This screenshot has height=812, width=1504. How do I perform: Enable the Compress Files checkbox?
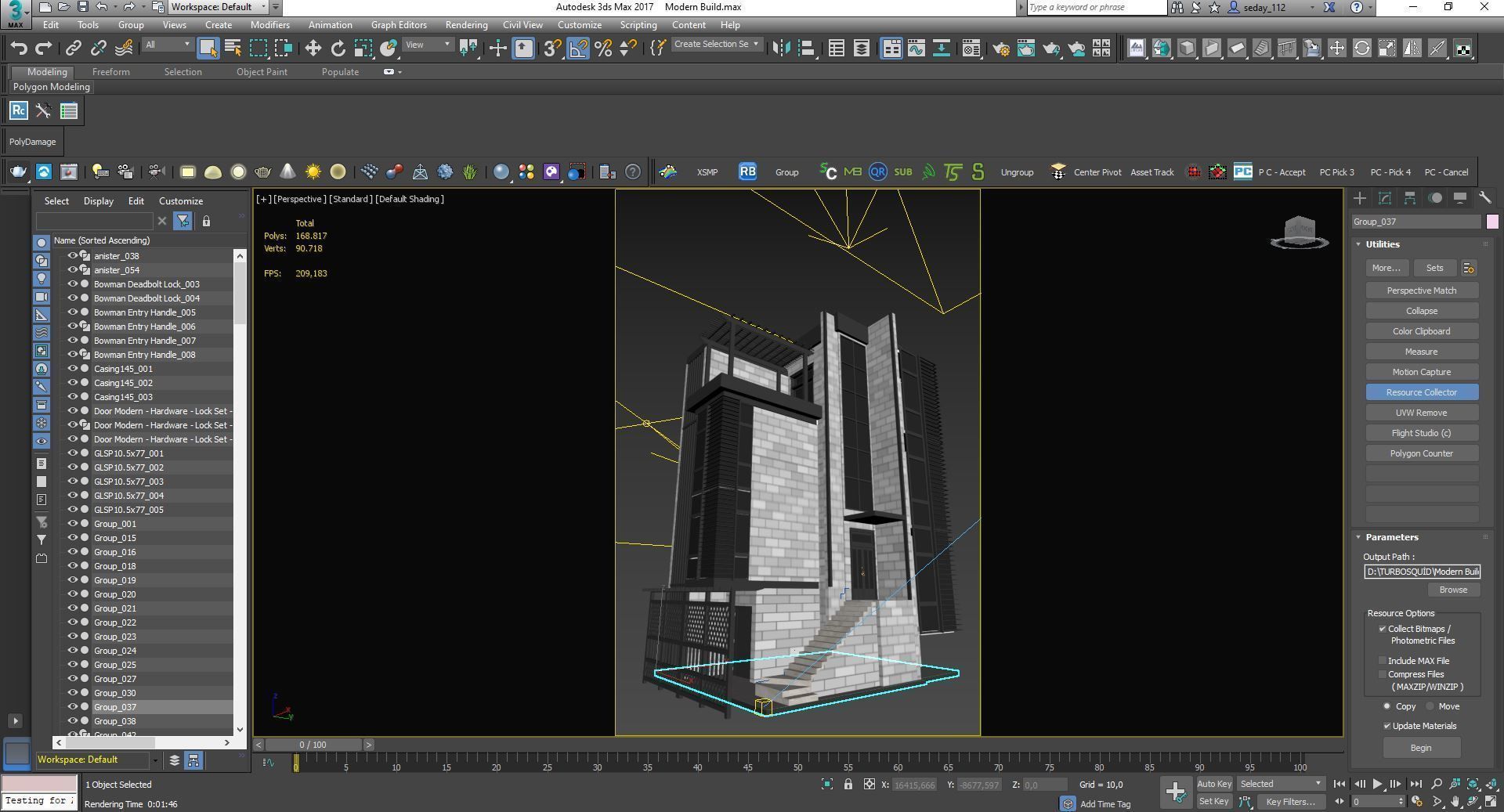tap(1383, 674)
